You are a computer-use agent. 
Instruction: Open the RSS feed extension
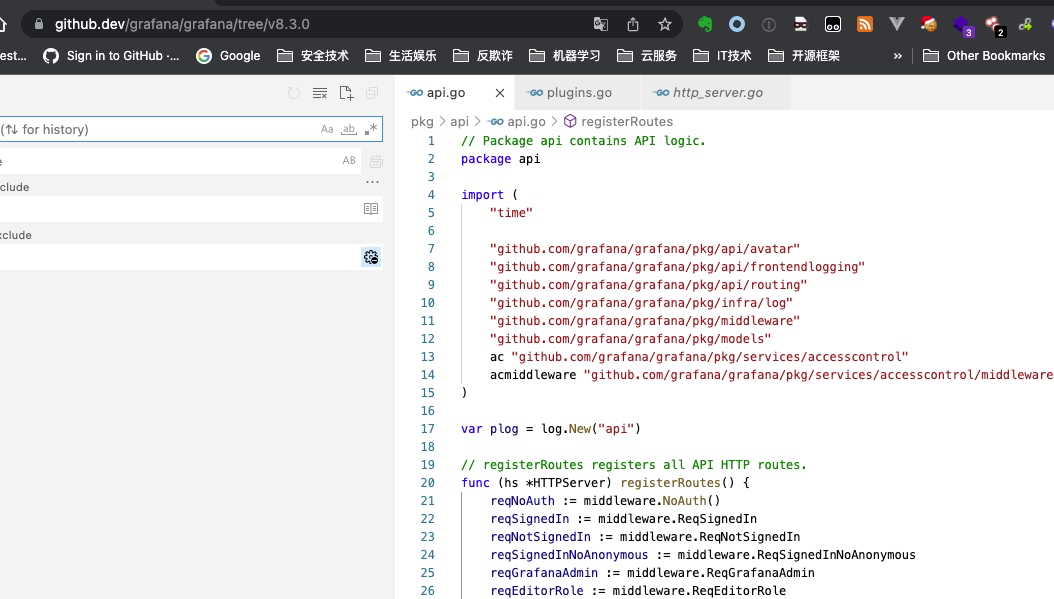[x=864, y=25]
